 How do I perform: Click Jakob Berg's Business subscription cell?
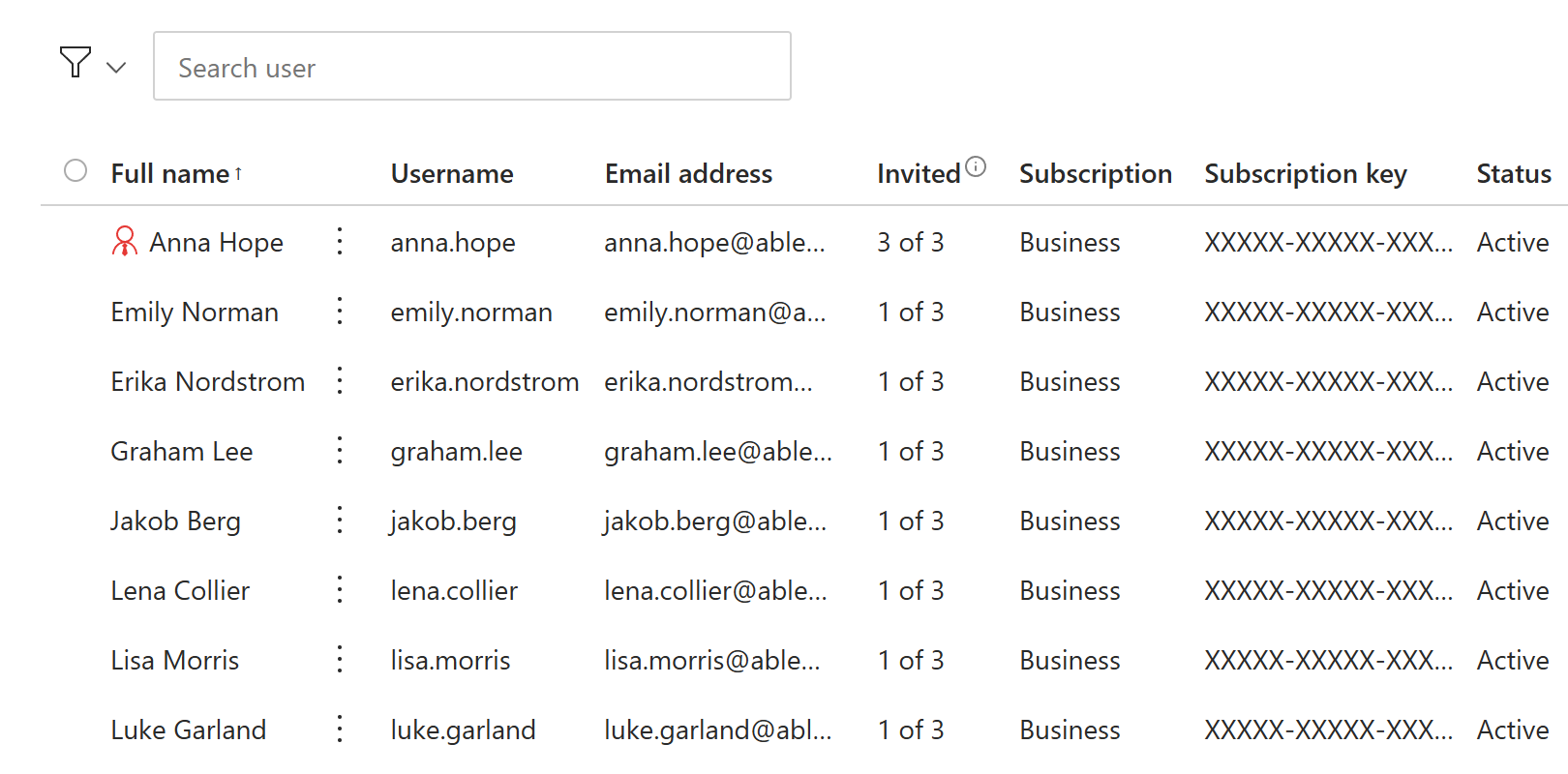1070,521
